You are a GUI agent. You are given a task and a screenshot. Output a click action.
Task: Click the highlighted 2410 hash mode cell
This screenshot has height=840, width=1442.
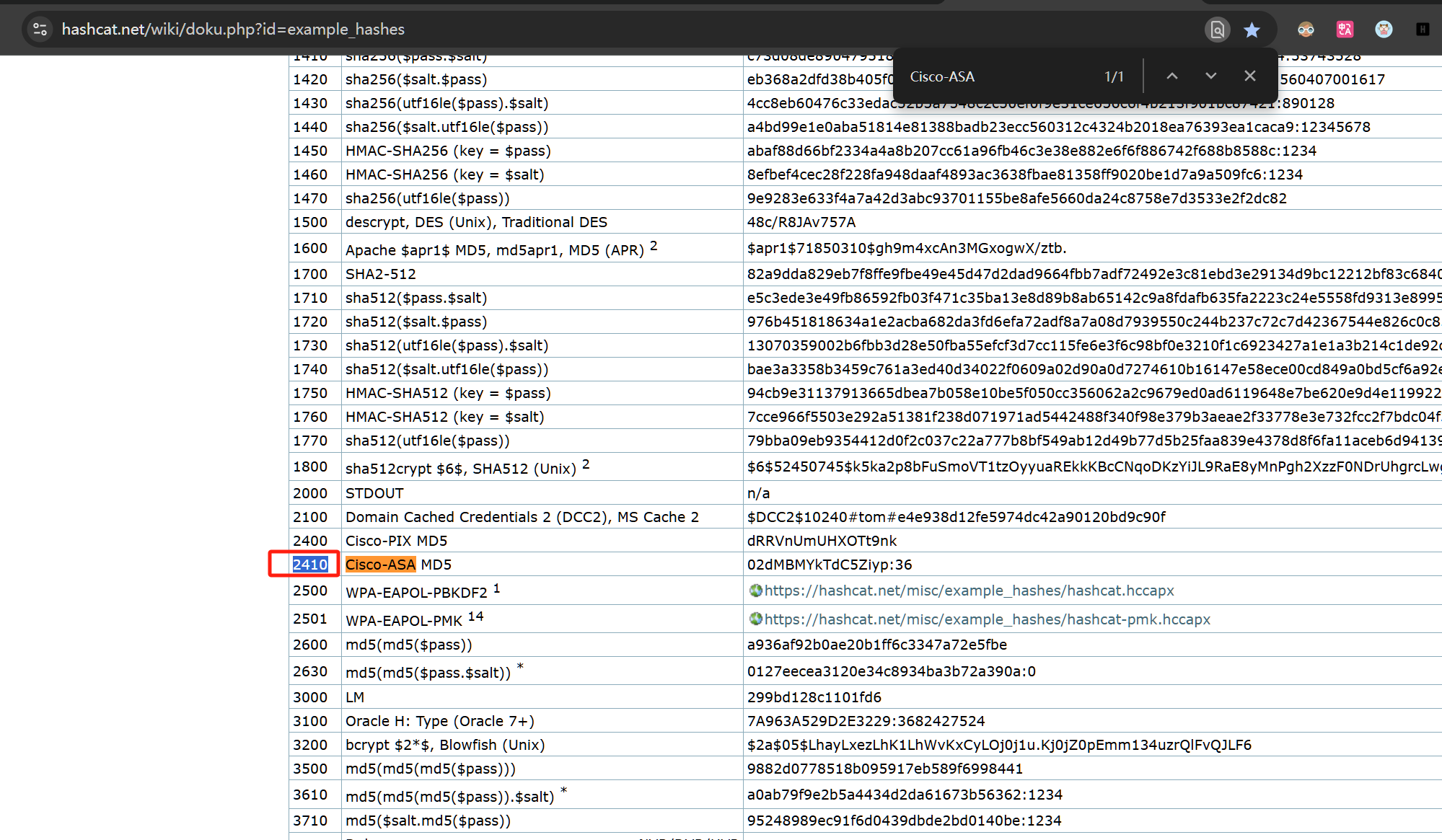tap(310, 565)
